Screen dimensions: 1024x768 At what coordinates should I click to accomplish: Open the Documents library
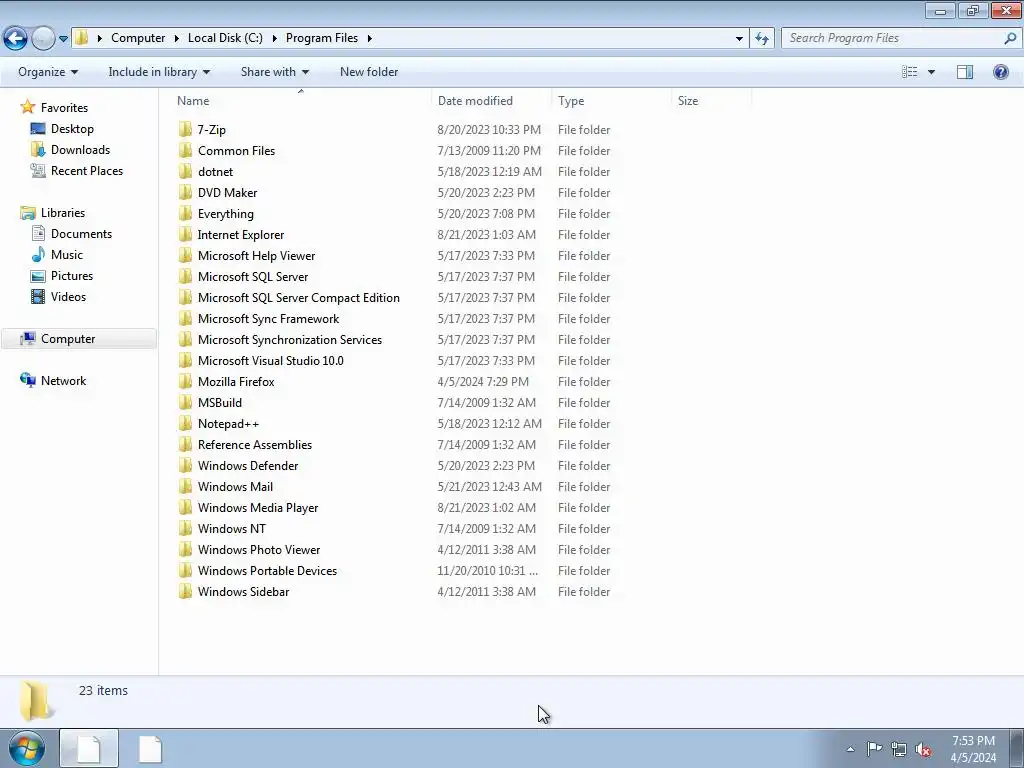coord(82,234)
